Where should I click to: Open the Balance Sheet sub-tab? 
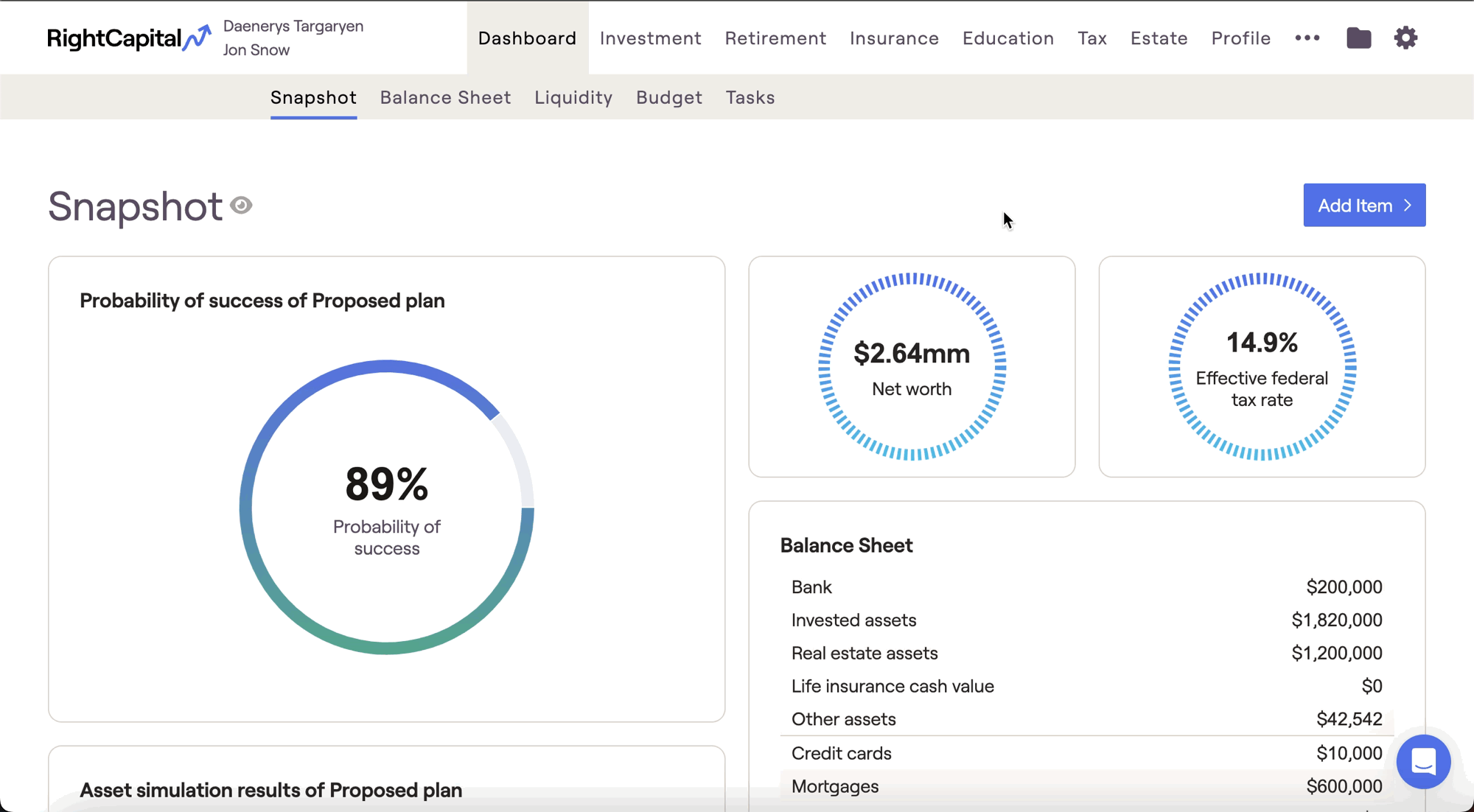445,97
